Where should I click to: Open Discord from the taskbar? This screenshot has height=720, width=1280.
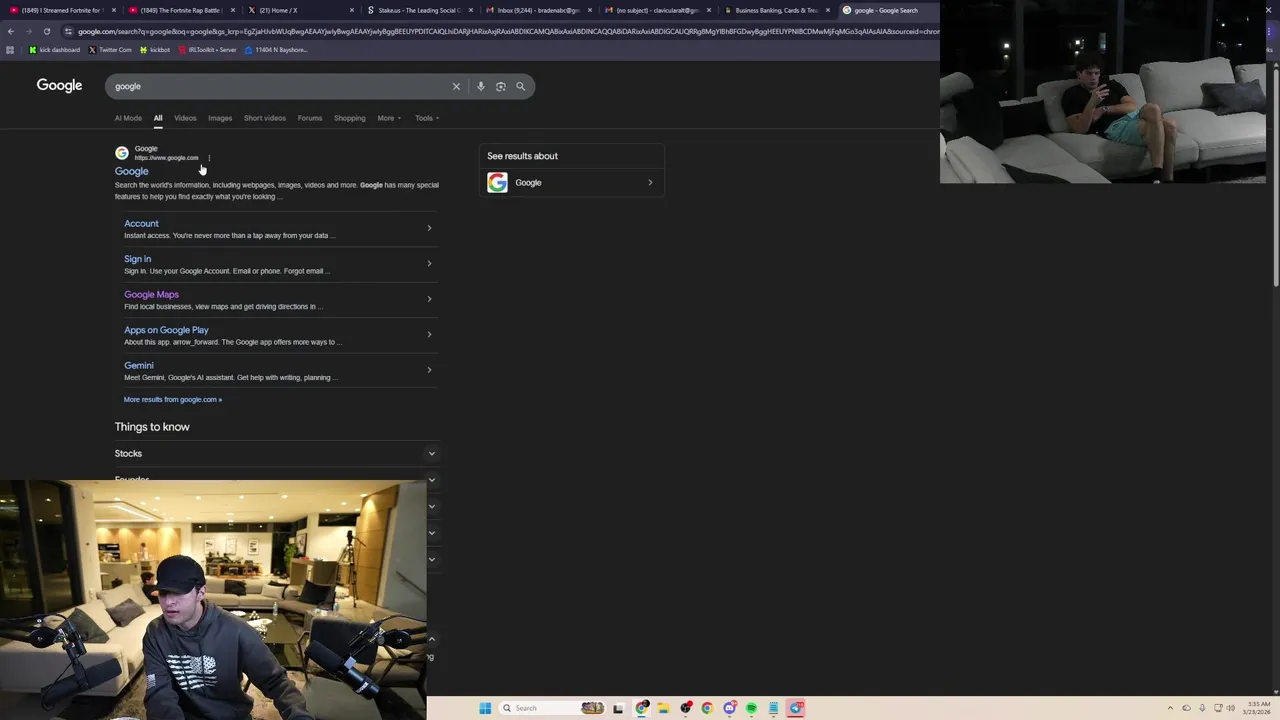(x=730, y=708)
